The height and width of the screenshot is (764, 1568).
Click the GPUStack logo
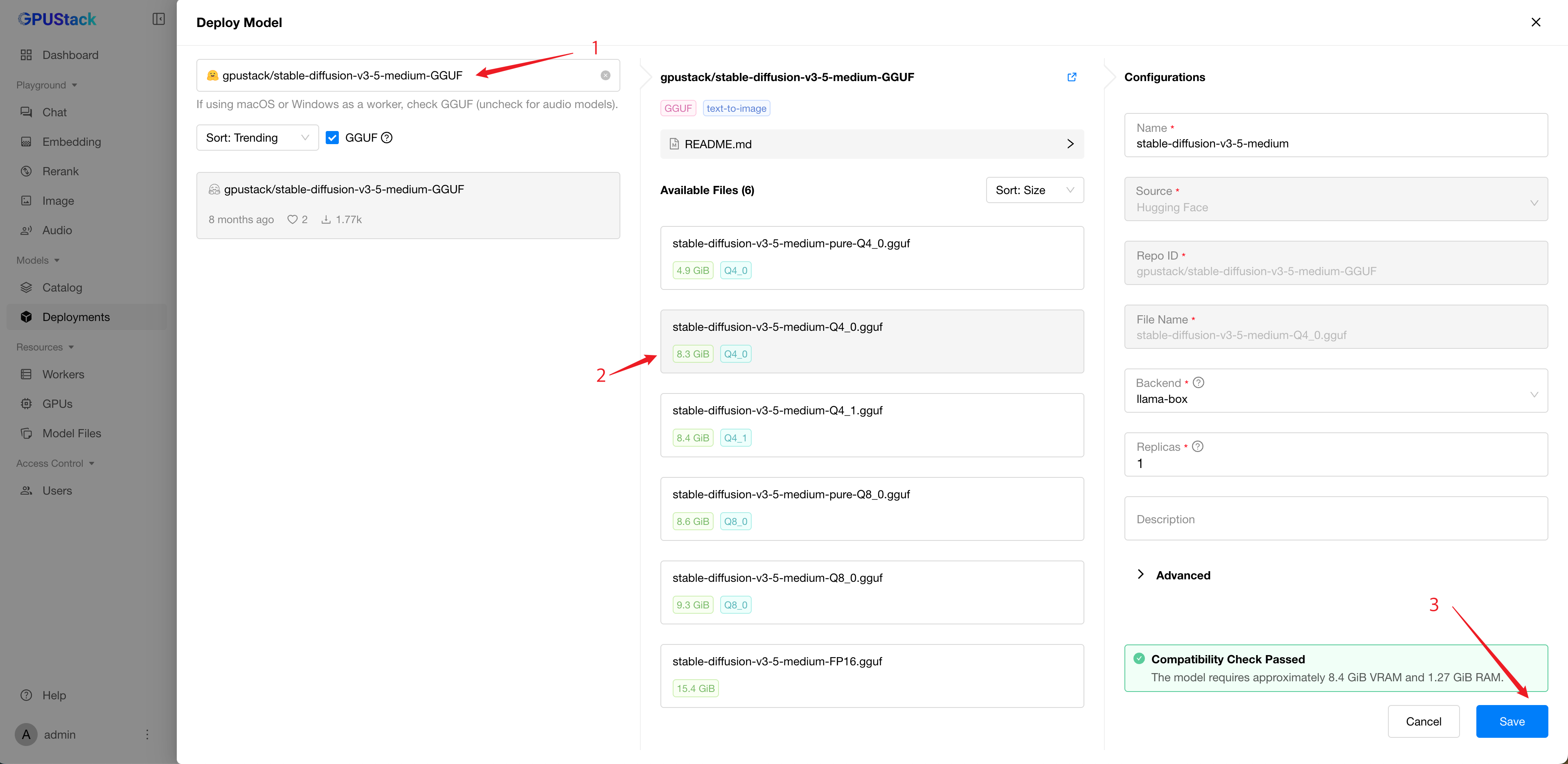tap(56, 19)
